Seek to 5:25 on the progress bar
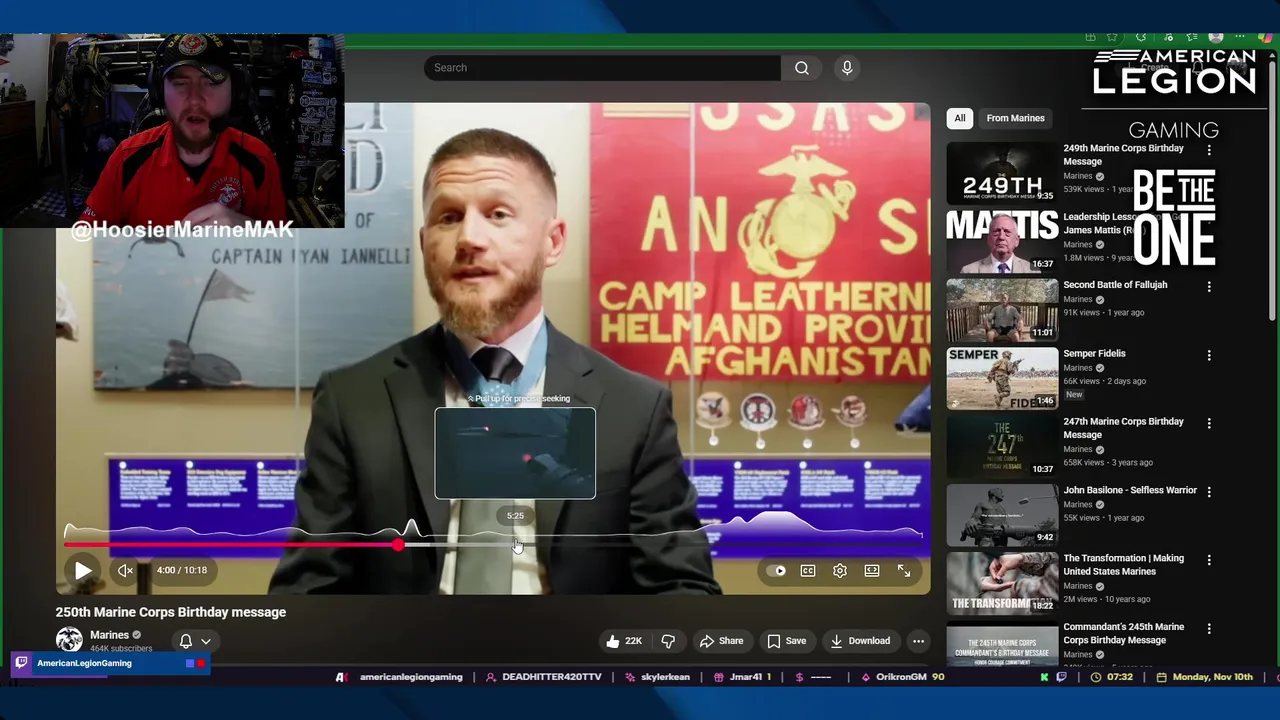The height and width of the screenshot is (720, 1280). coord(516,545)
